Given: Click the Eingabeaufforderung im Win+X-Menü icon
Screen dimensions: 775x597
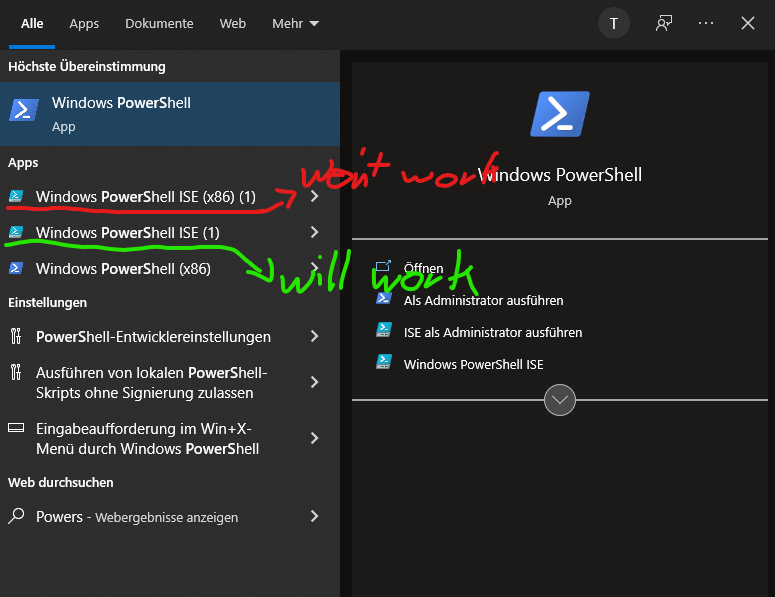Looking at the screenshot, I should pyautogui.click(x=16, y=428).
